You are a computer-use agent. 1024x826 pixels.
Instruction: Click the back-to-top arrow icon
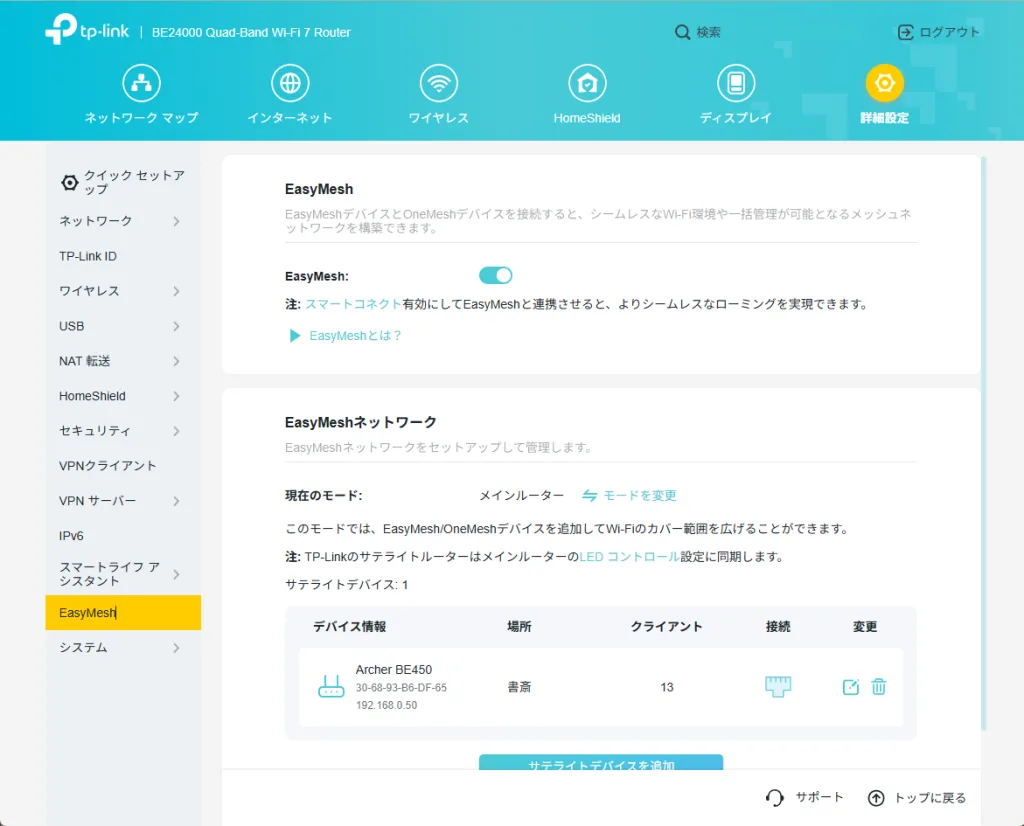(876, 798)
